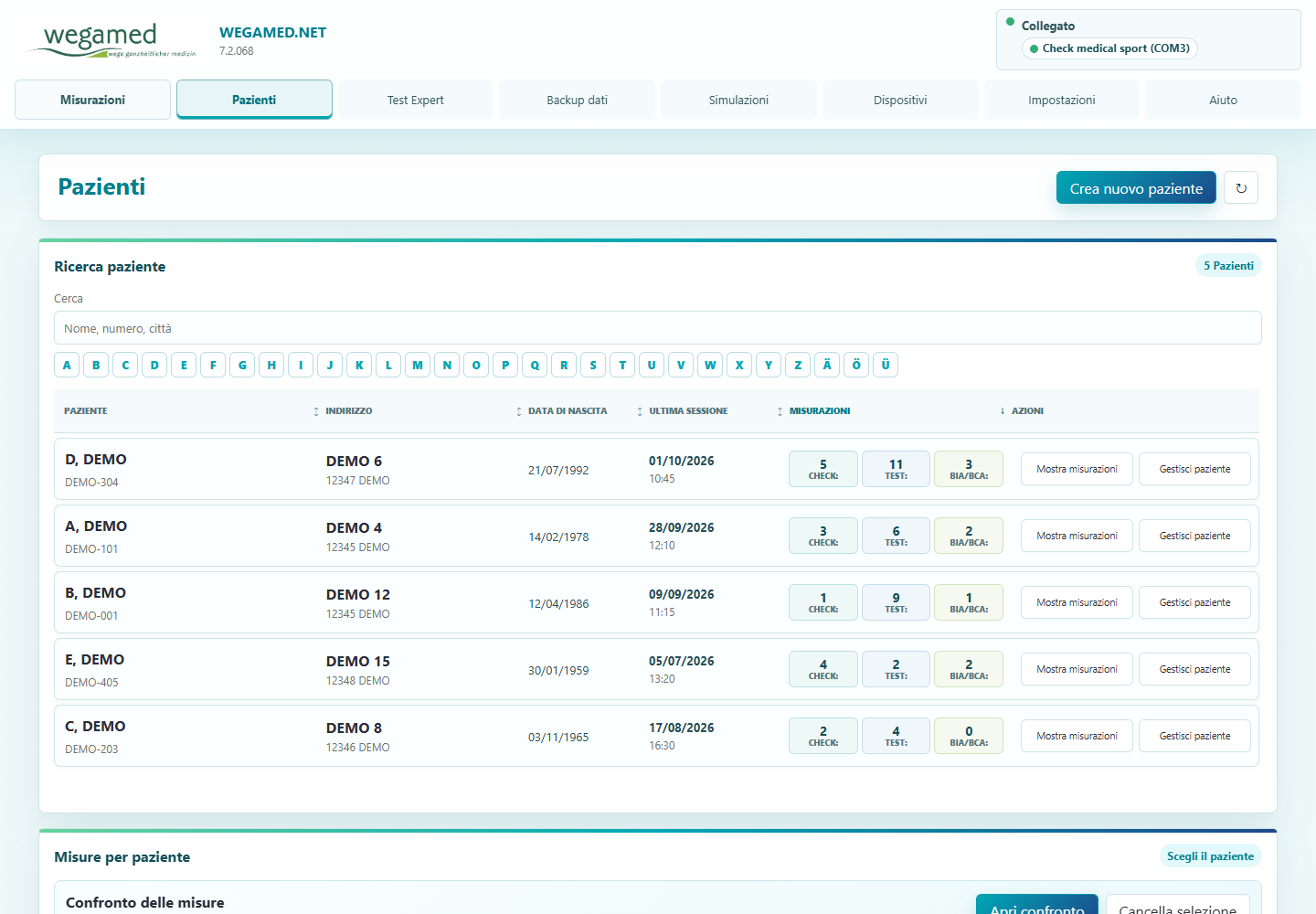The width and height of the screenshot is (1316, 914).
Task: Sort the table by MISURAZIONI column
Action: pyautogui.click(x=820, y=411)
